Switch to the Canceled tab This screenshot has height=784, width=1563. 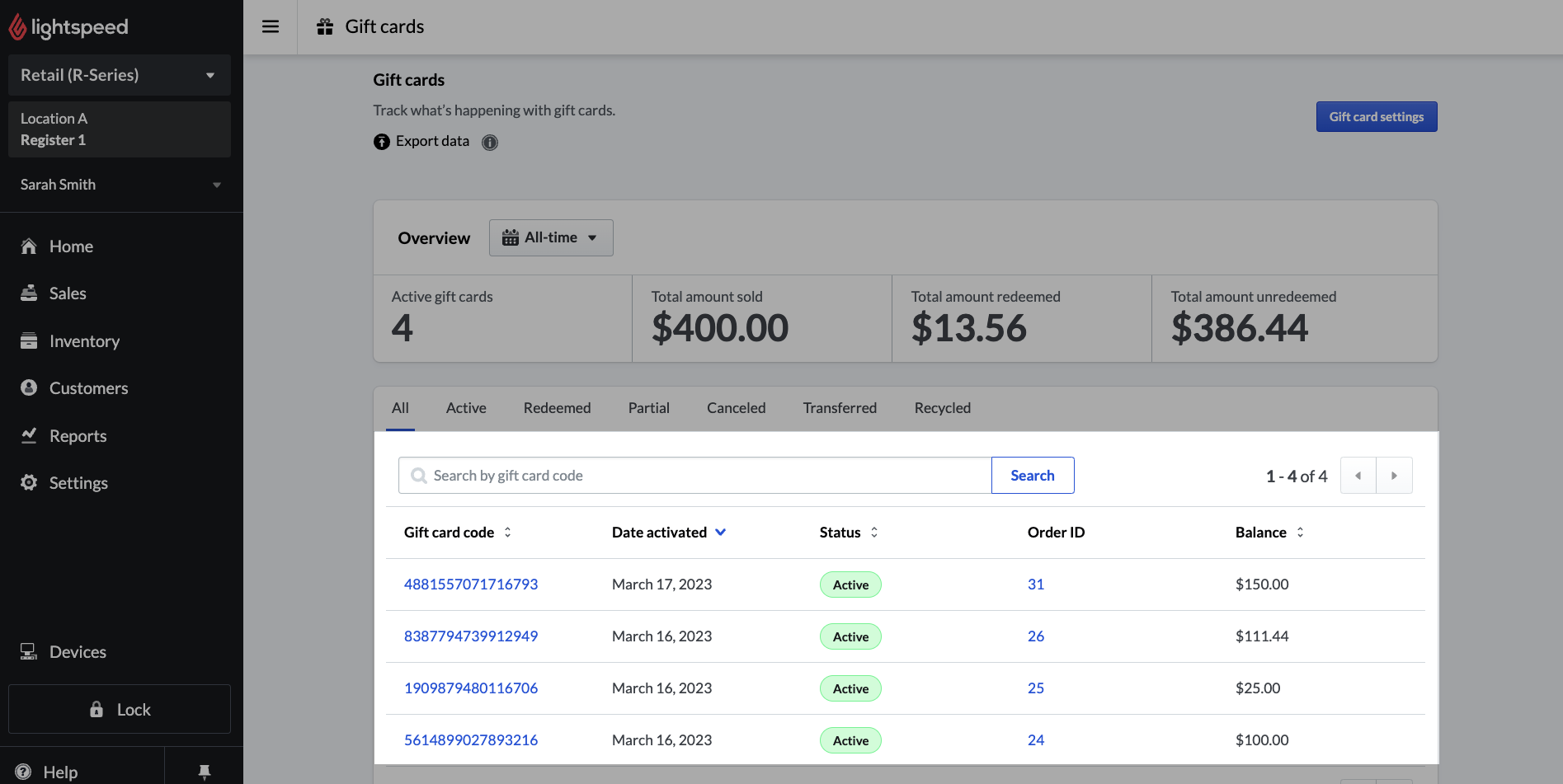(x=737, y=408)
